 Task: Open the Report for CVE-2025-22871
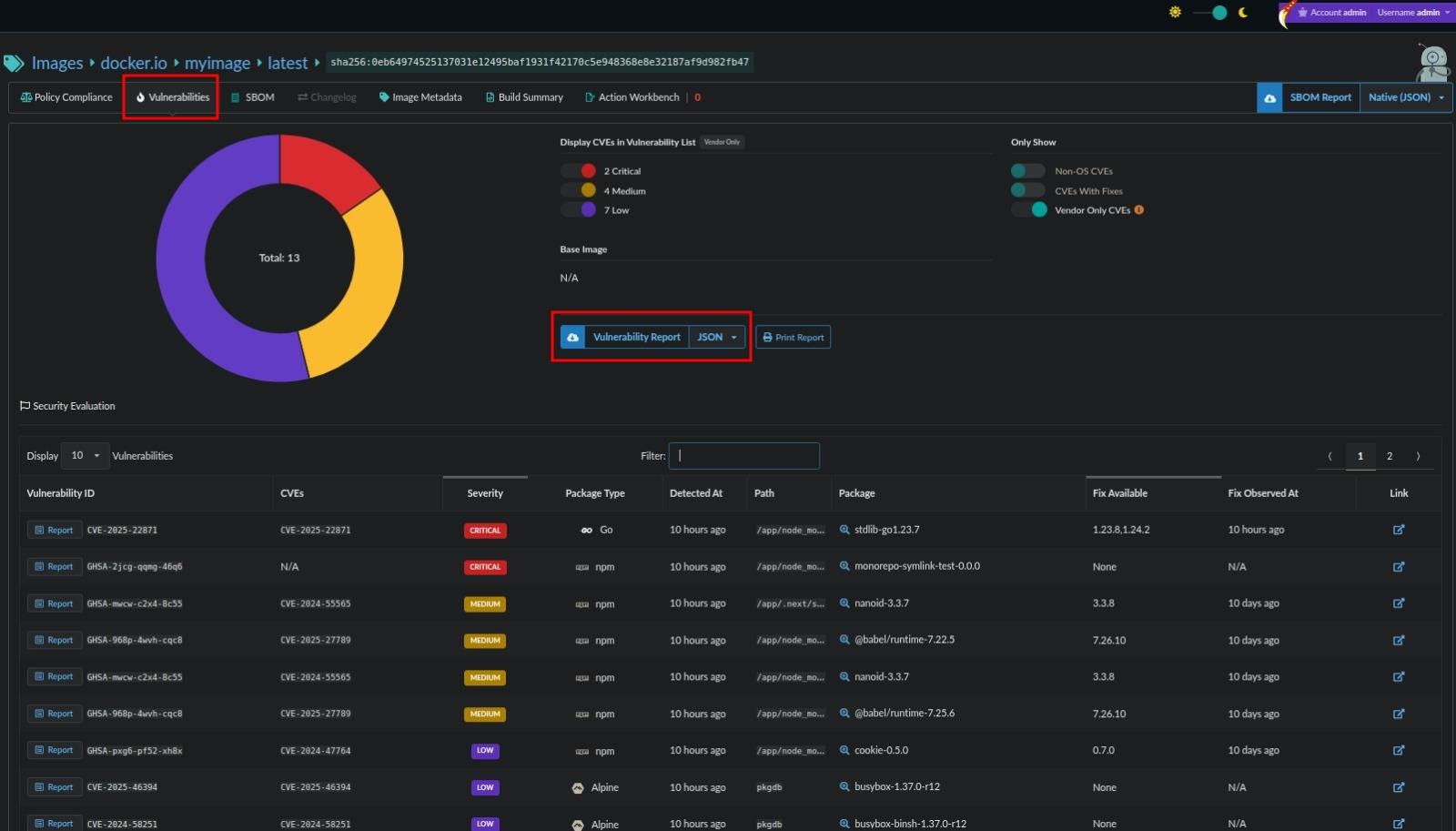[54, 529]
